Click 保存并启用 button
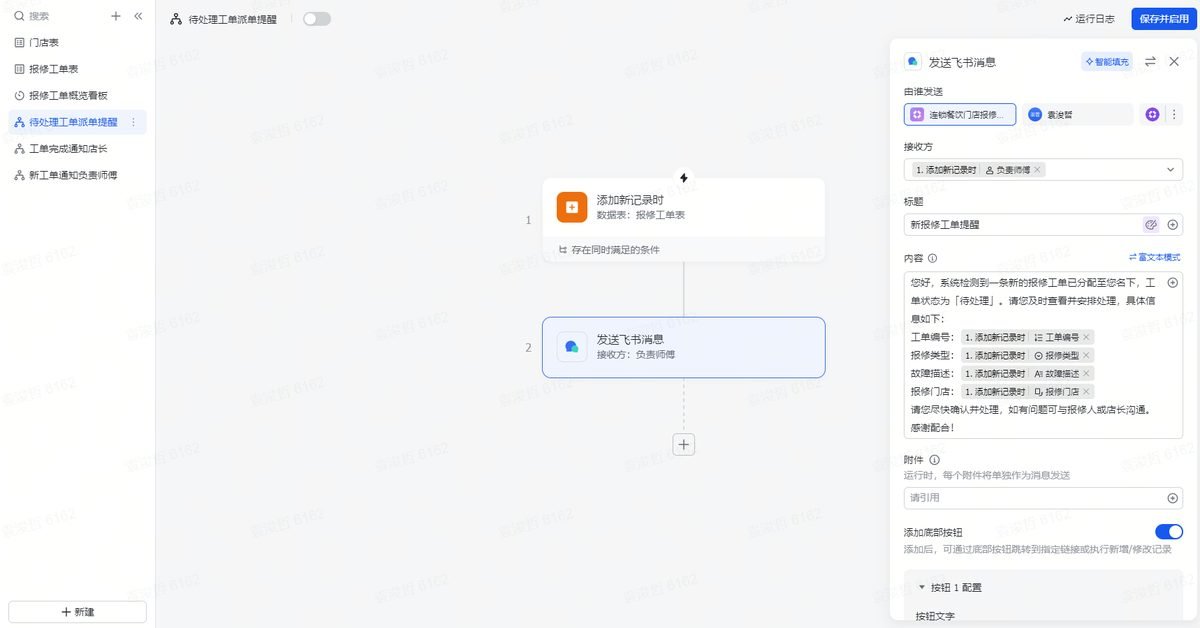 [1164, 19]
